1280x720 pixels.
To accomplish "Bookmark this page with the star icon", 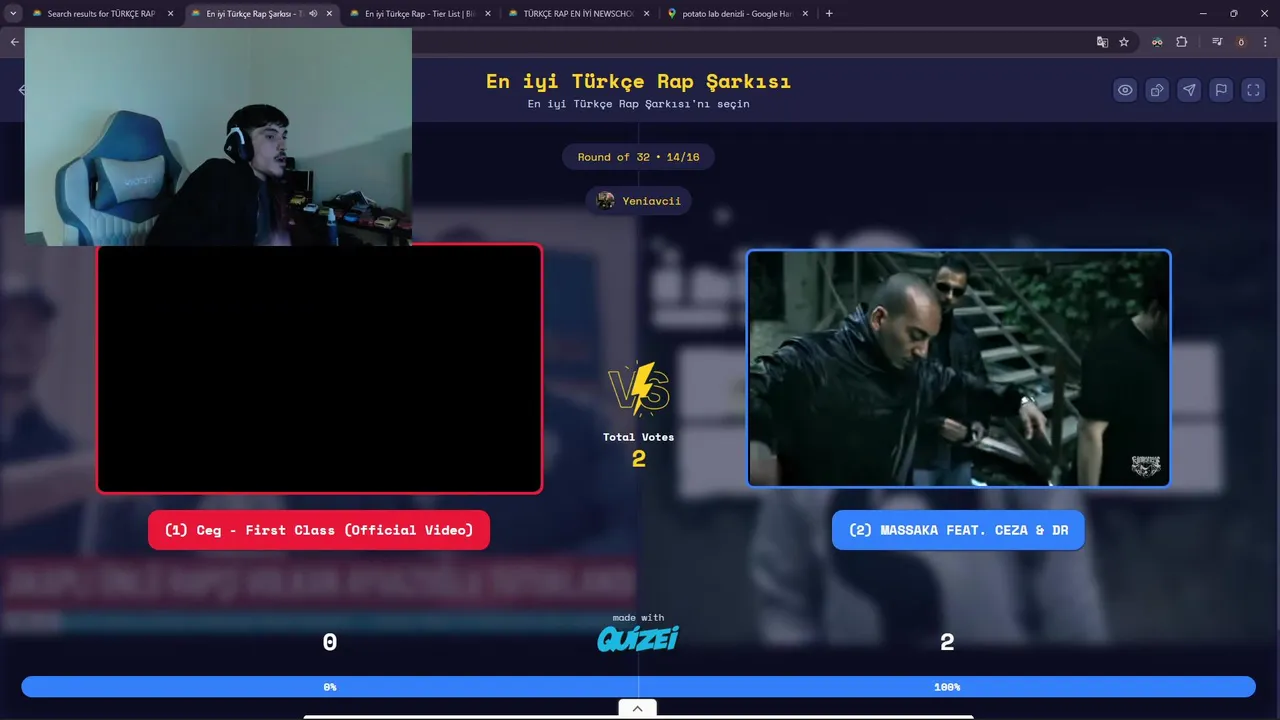I will [x=1124, y=42].
